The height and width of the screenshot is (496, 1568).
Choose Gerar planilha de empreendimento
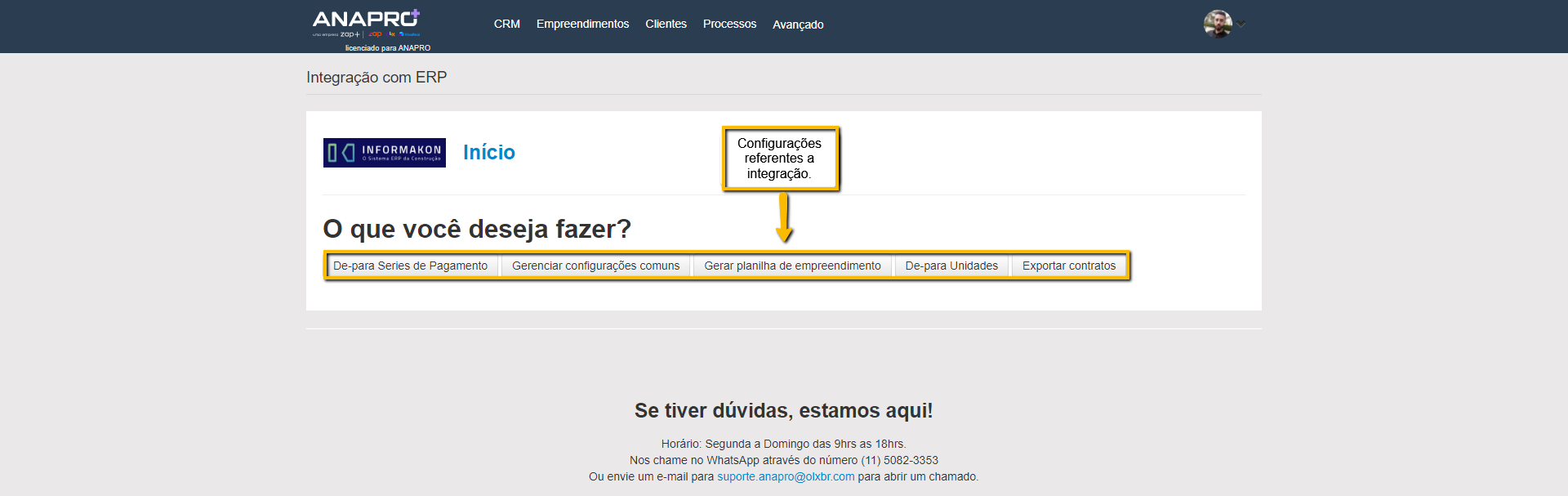click(792, 266)
